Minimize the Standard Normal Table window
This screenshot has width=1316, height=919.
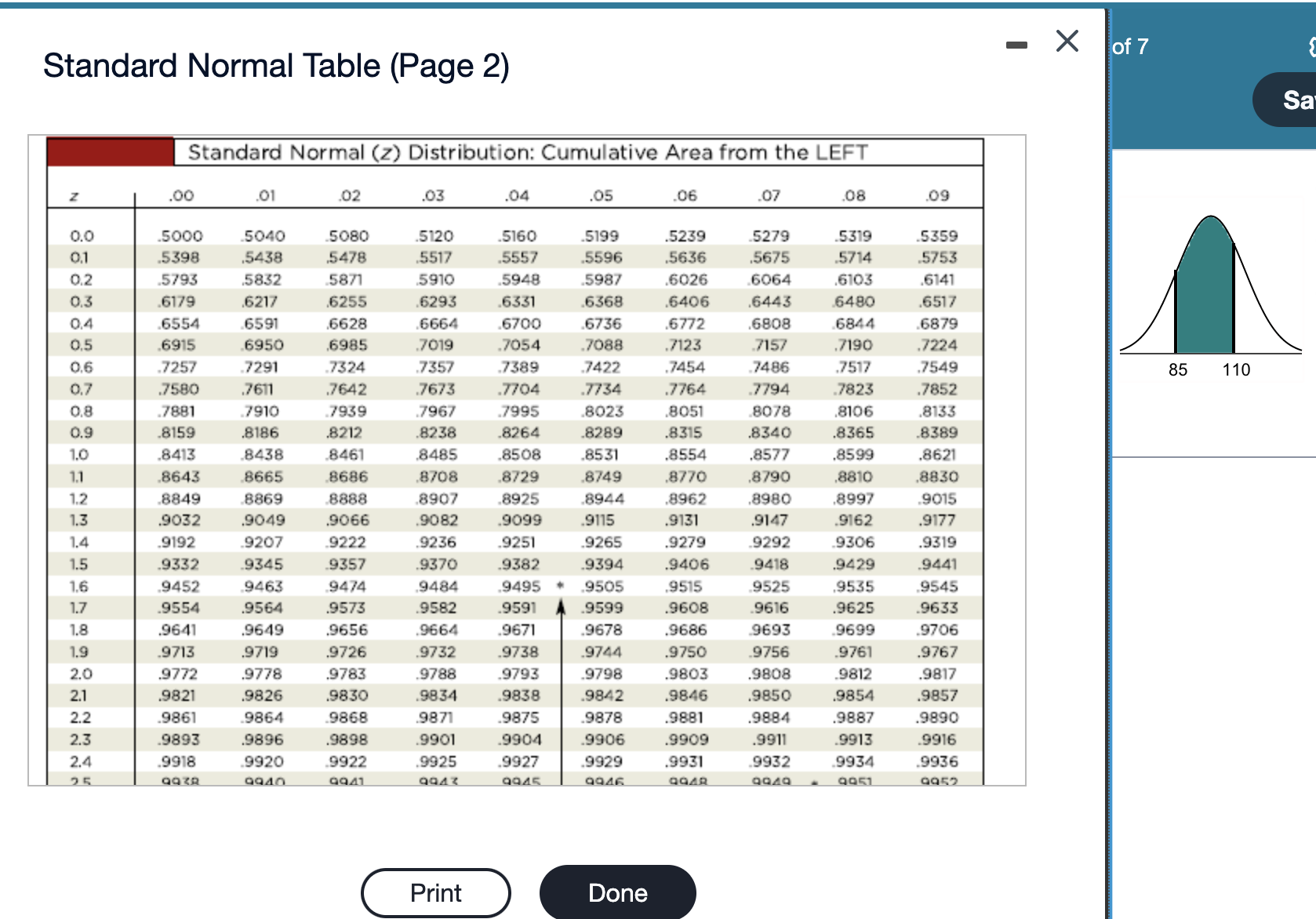(1017, 45)
